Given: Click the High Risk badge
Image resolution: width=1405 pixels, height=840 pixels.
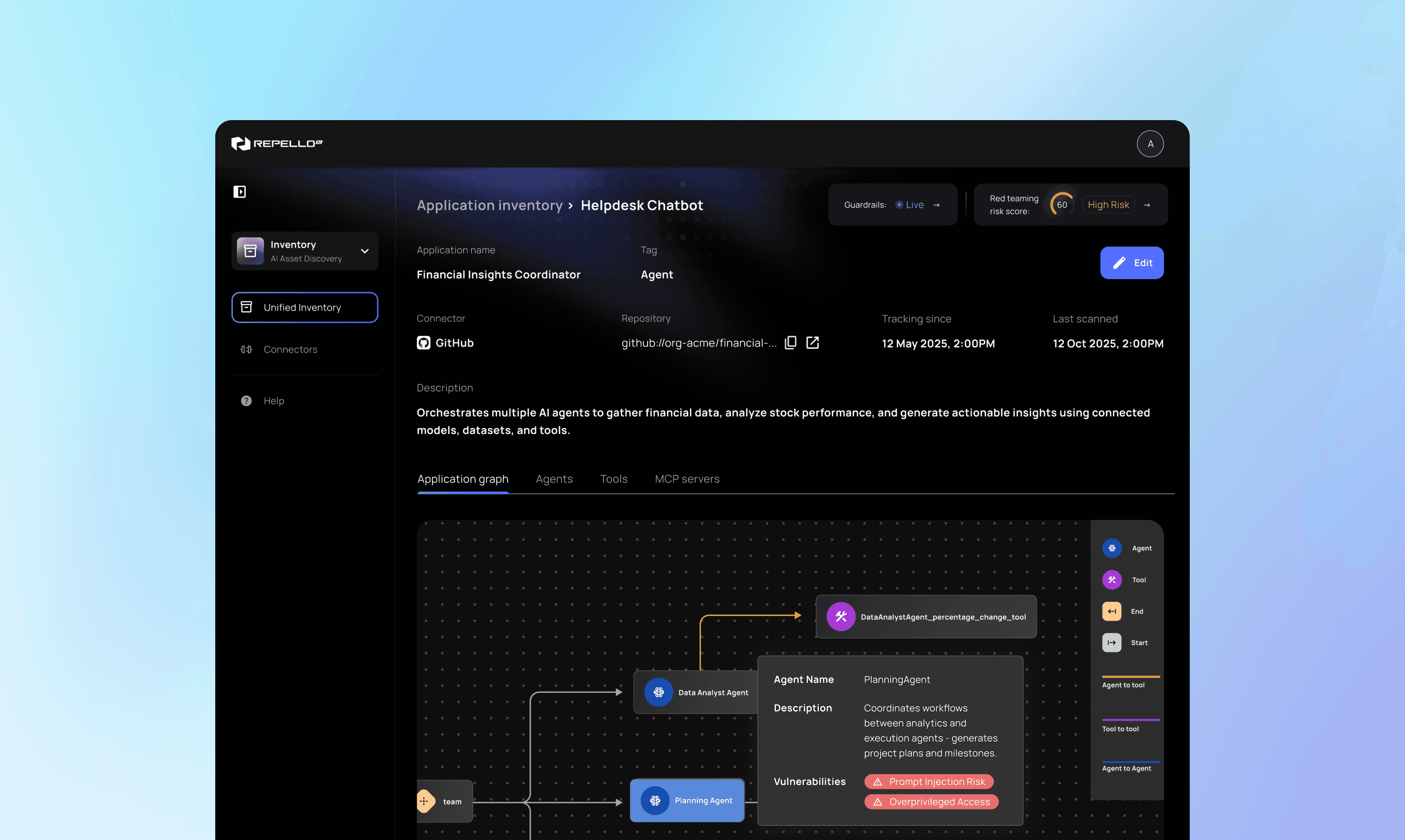Looking at the screenshot, I should point(1108,205).
